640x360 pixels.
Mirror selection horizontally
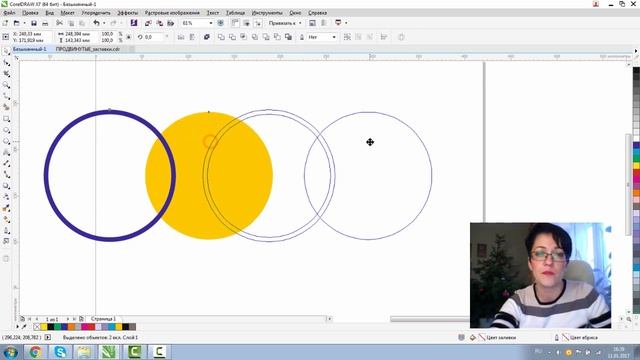click(181, 37)
